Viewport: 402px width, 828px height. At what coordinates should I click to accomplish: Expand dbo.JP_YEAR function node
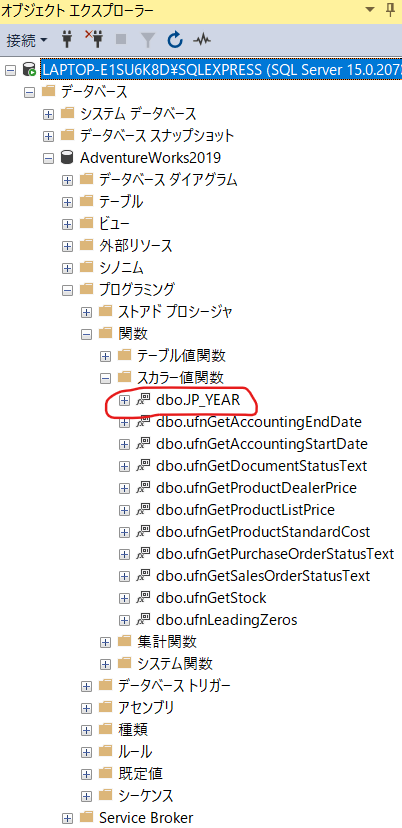point(124,401)
